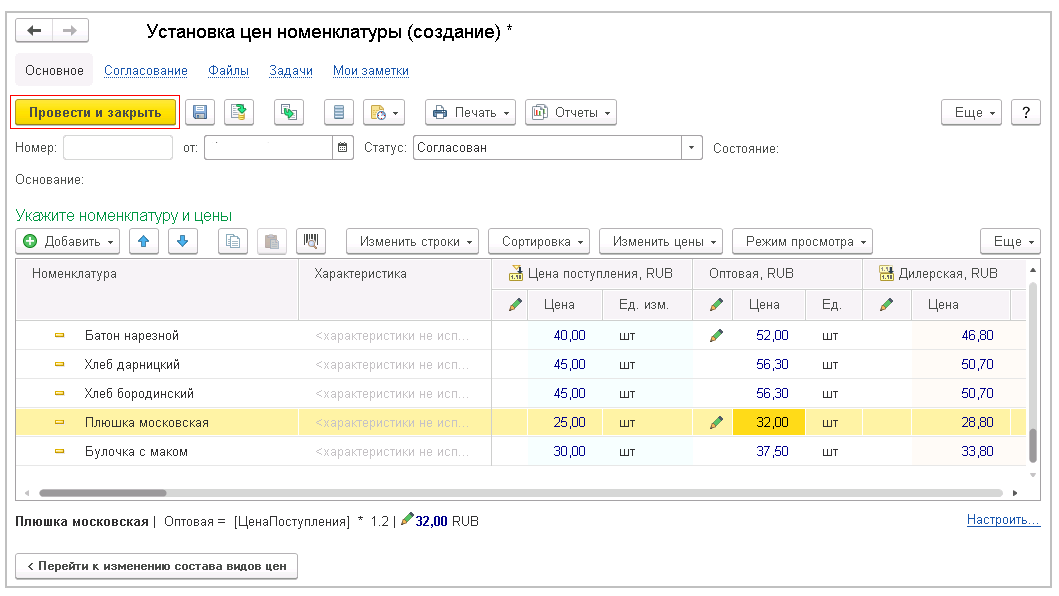Click purchase price 25,00 cell
This screenshot has height=596, width=1059.
tap(565, 422)
